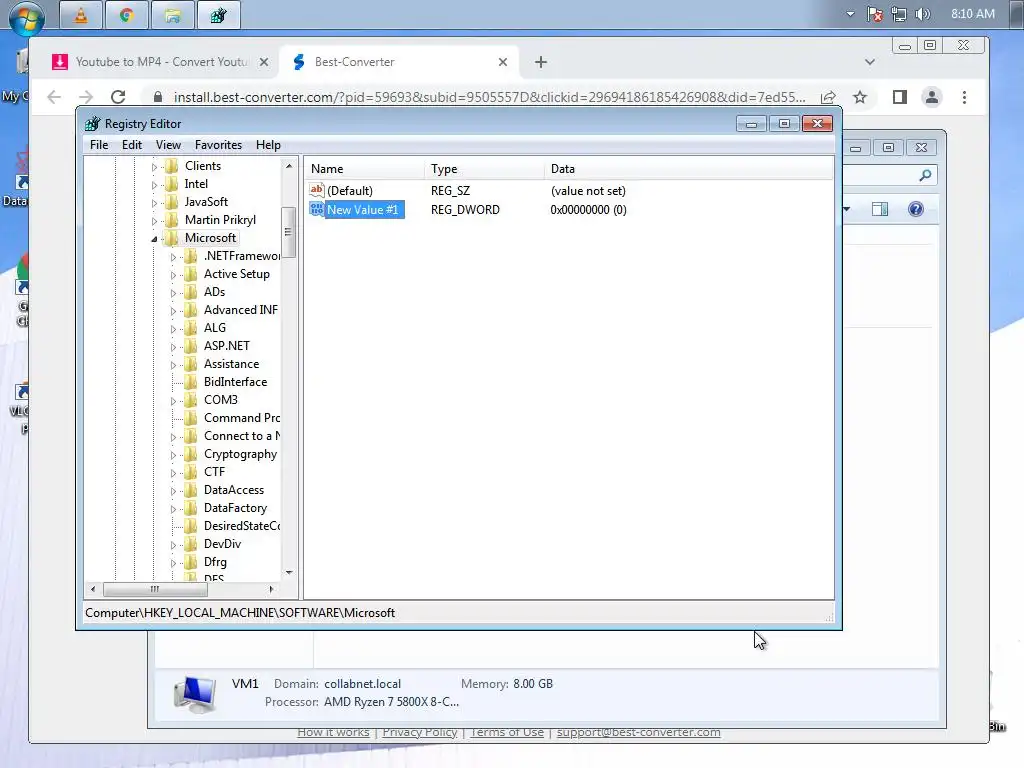Show hidden system tray icons
The height and width of the screenshot is (768, 1024).
point(850,14)
